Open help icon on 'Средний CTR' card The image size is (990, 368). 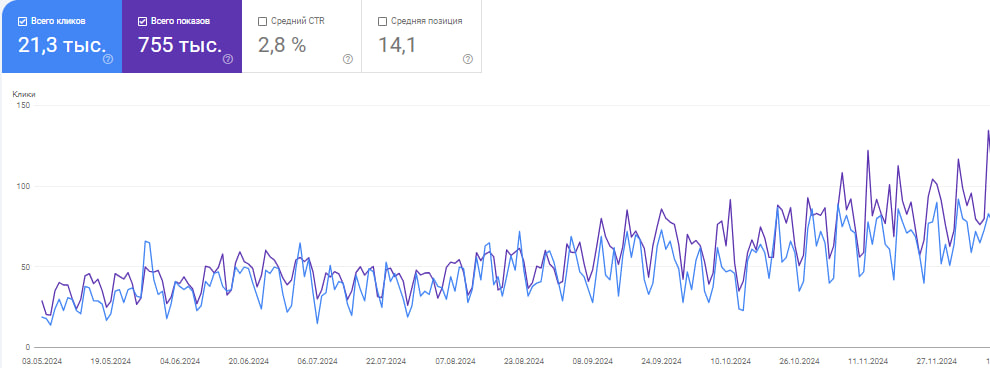point(348,59)
